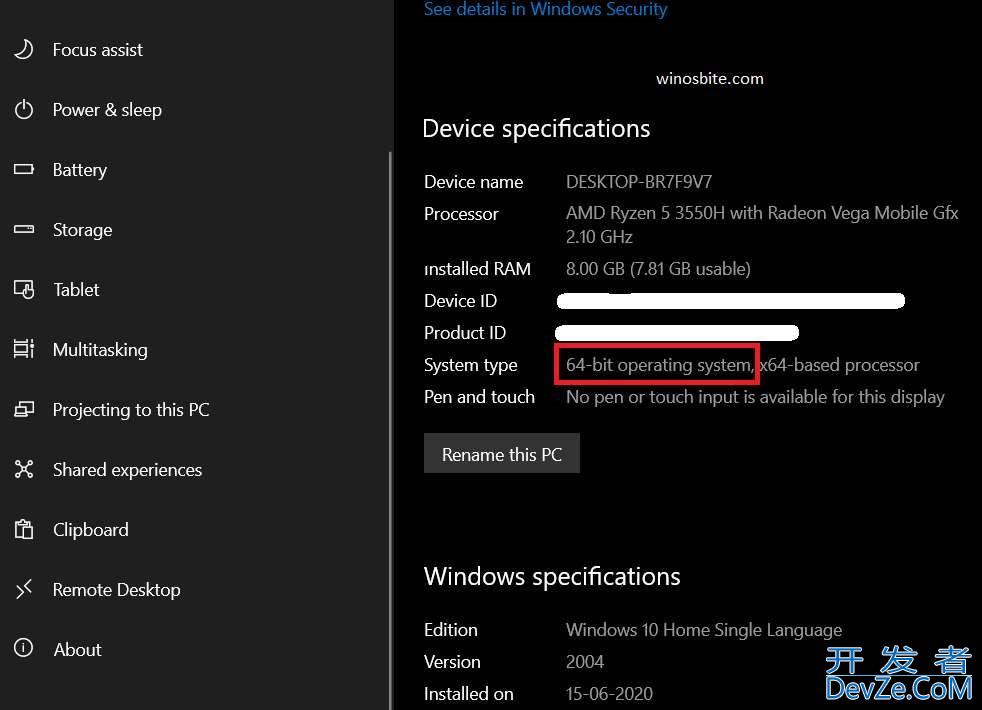Click the Power & sleep power icon
The height and width of the screenshot is (710, 982).
tap(24, 109)
